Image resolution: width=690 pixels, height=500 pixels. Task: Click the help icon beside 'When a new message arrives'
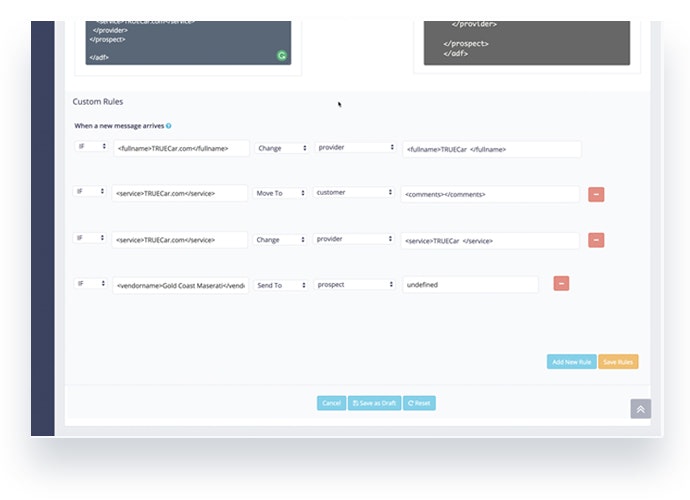169,126
